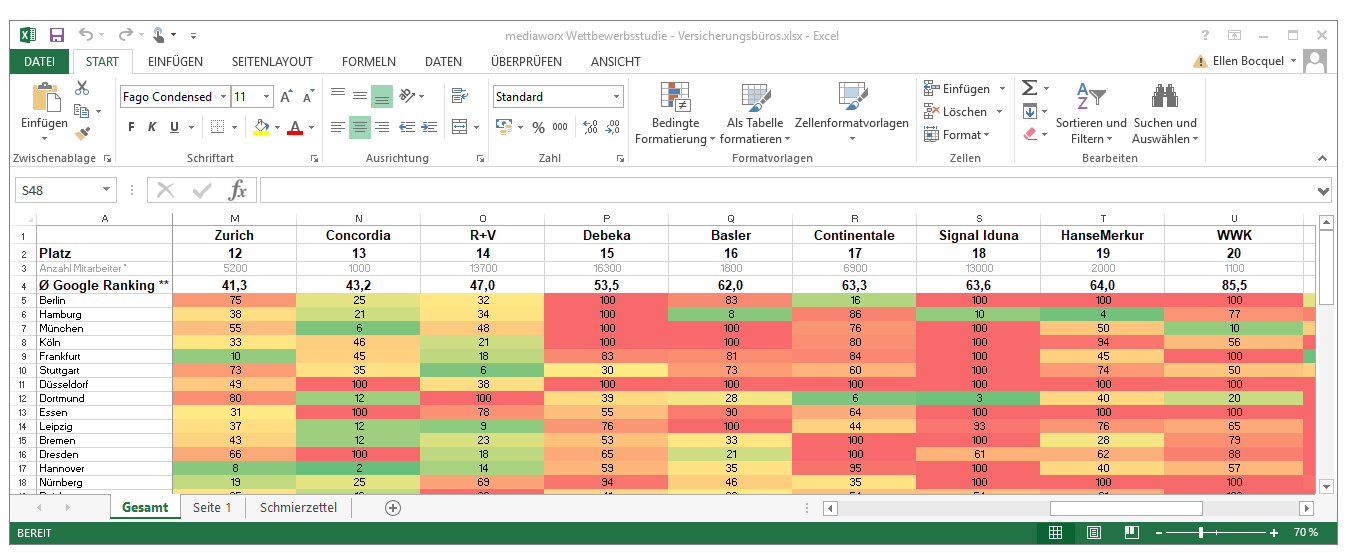1346x553 pixels.
Task: Decrease cell indent
Action: [407, 127]
